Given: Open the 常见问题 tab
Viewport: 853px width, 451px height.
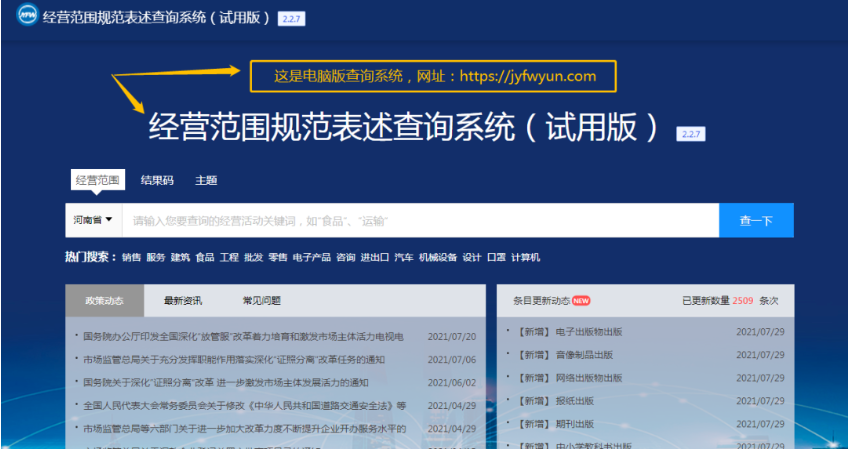Looking at the screenshot, I should point(261,301).
